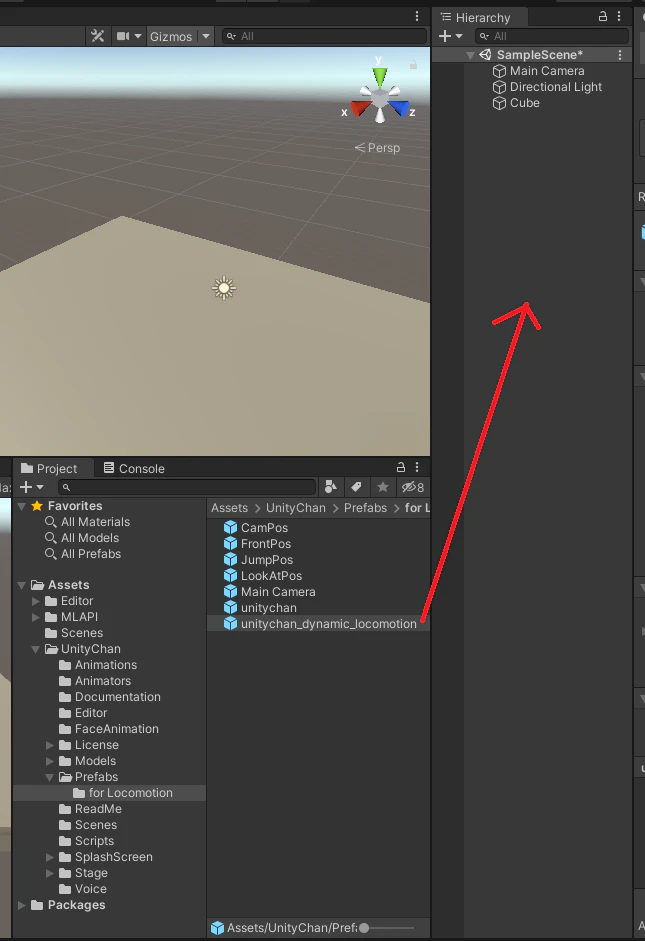Adjust the asset icon size slider
645x941 pixels.
(387, 928)
